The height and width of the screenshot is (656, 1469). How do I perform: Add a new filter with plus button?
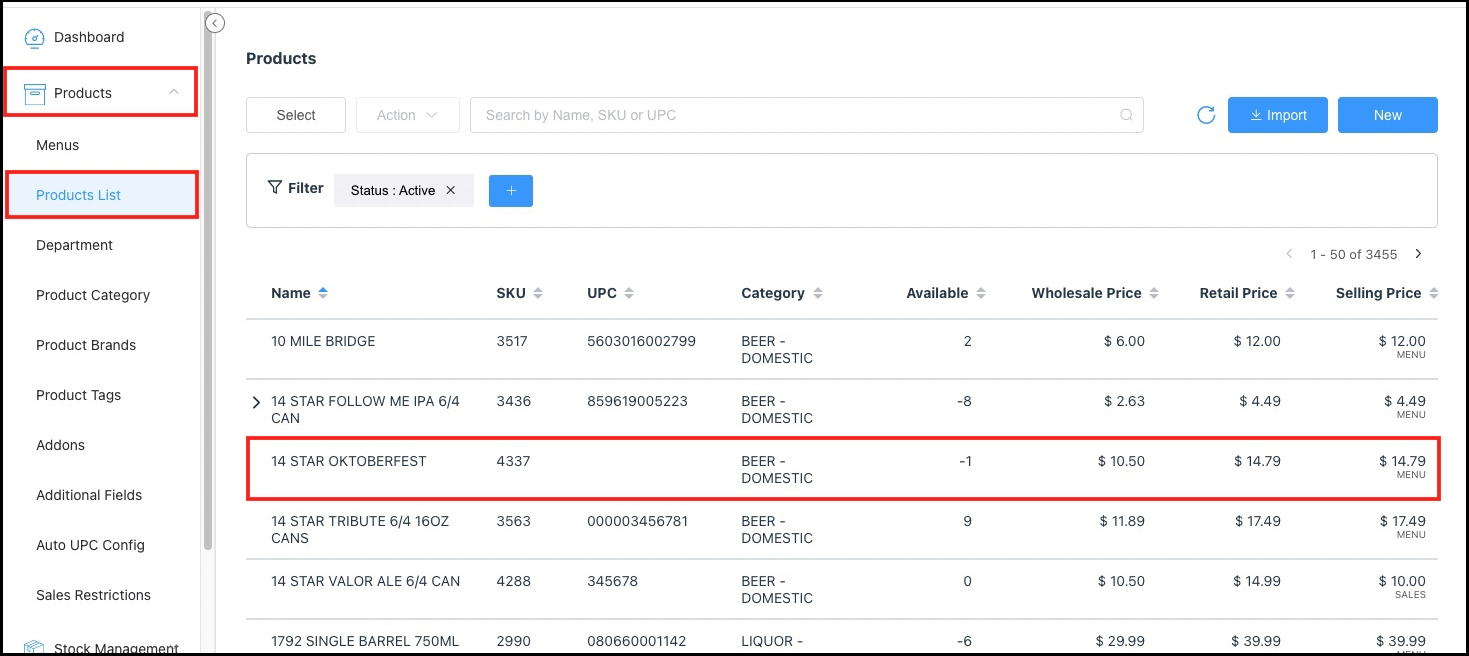tap(510, 191)
